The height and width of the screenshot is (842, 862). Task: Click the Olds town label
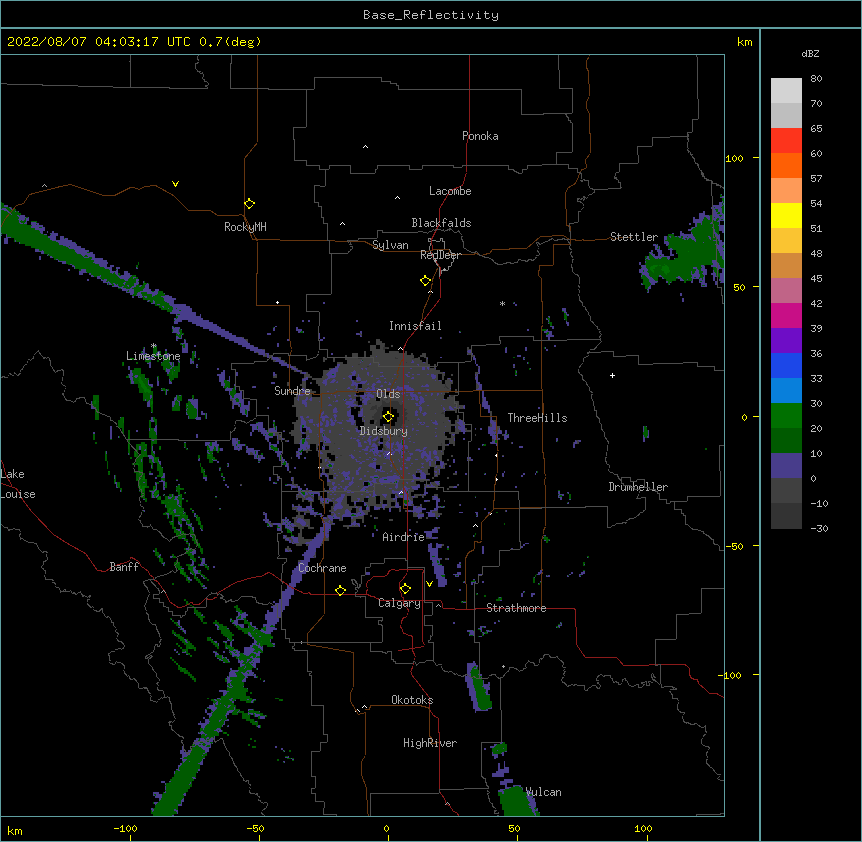pos(388,394)
